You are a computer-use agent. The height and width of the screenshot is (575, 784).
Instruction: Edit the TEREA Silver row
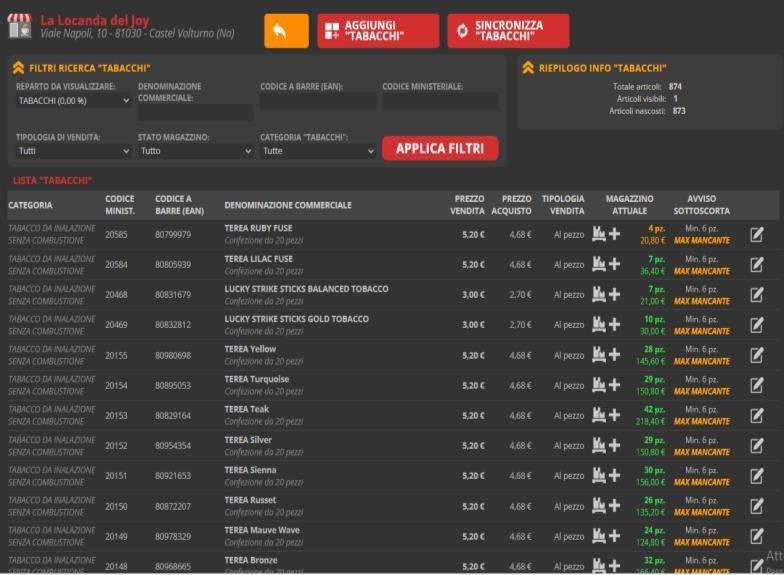click(x=756, y=446)
